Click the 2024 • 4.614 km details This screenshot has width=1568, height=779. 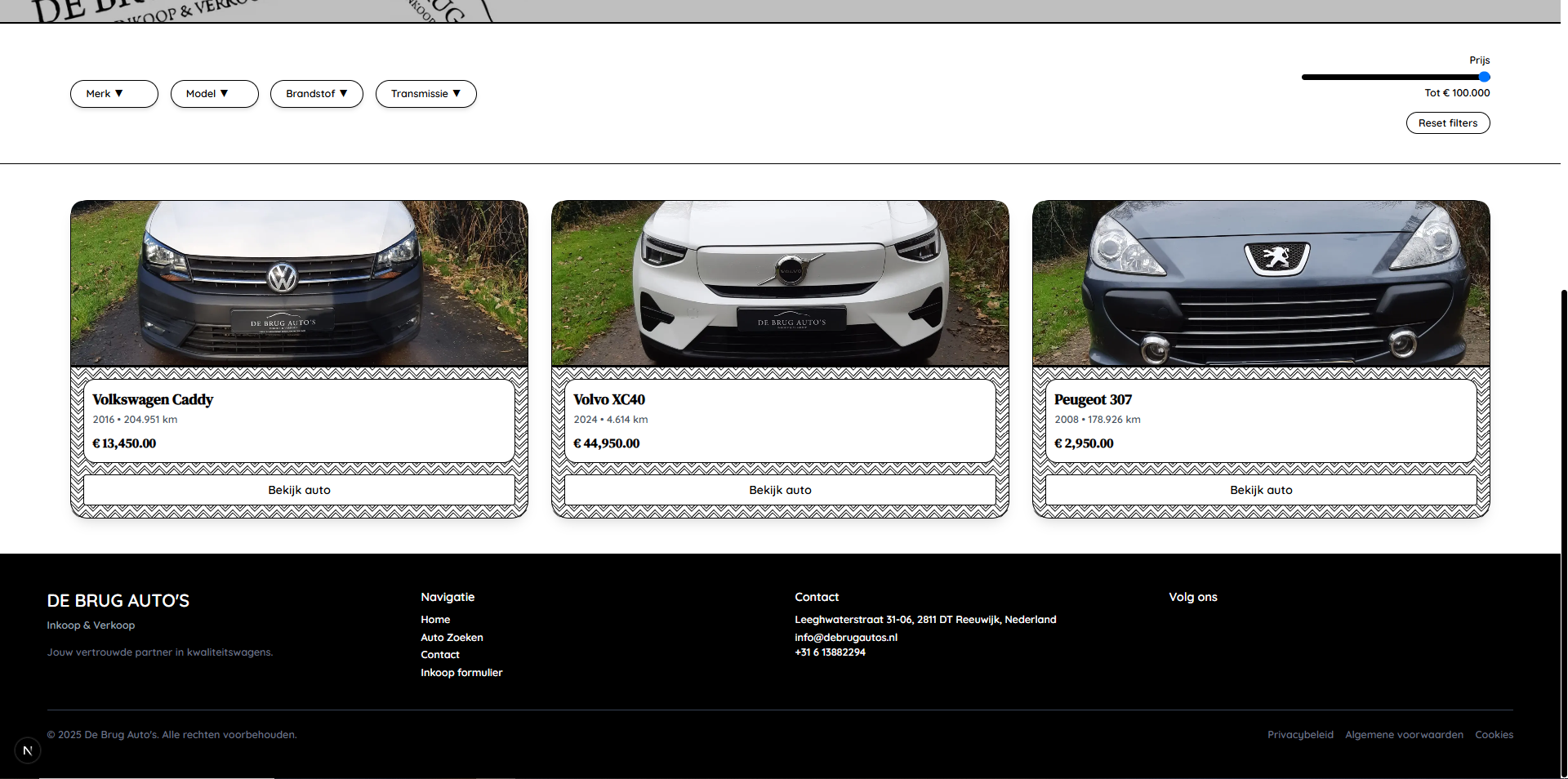coord(610,420)
